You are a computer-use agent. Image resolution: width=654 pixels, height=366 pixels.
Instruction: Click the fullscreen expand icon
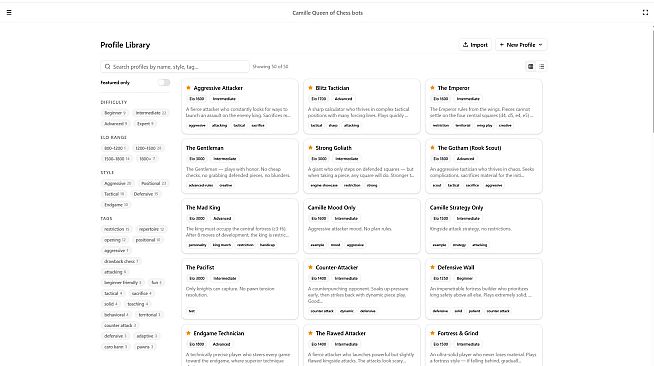tap(645, 13)
